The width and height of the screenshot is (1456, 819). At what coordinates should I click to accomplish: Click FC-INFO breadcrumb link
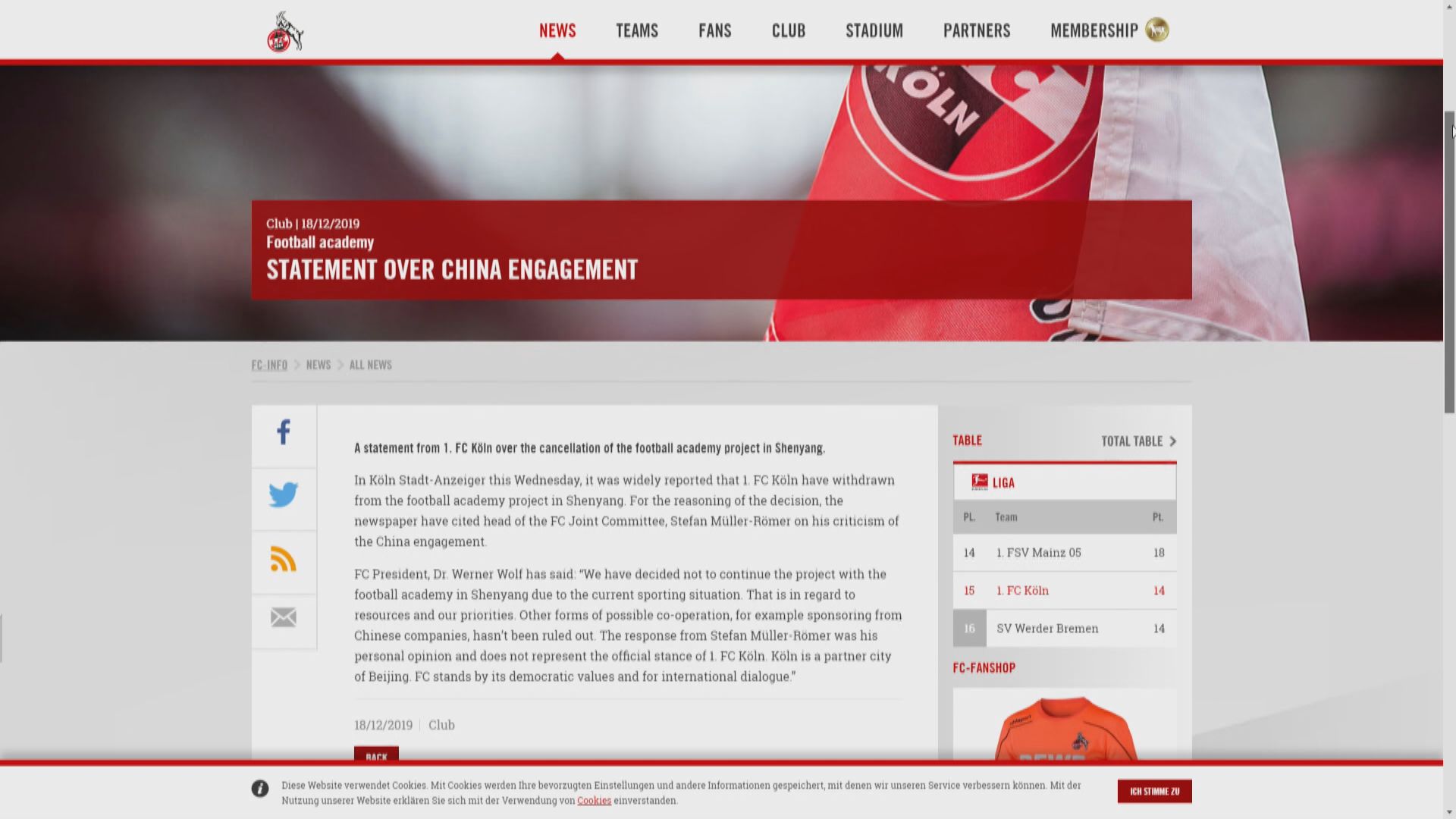point(269,365)
